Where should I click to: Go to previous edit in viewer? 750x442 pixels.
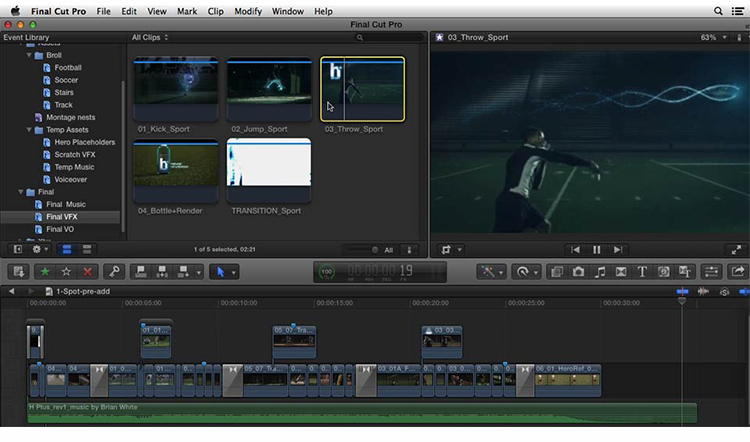575,250
